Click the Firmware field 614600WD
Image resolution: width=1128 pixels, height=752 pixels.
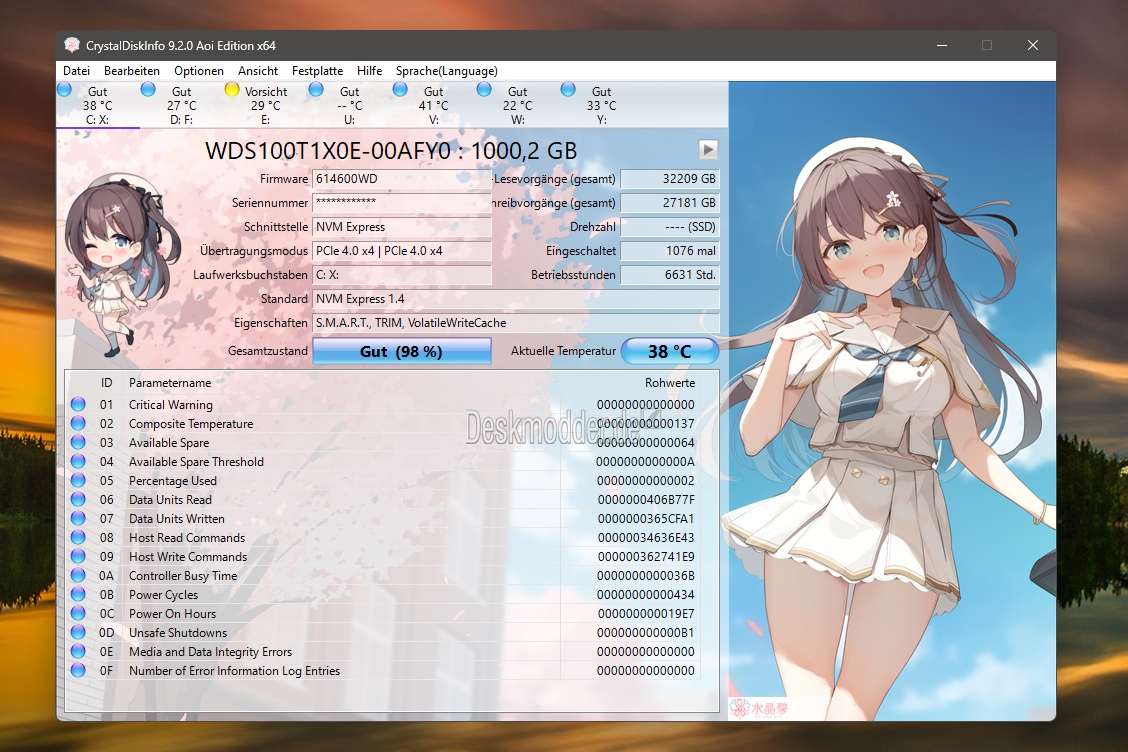click(401, 178)
